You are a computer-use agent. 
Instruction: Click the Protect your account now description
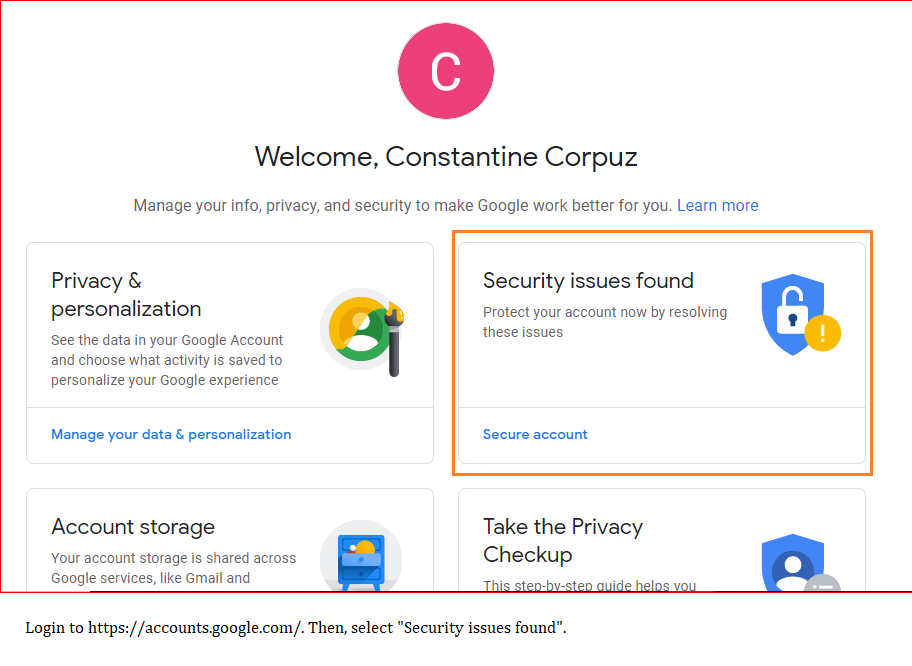pyautogui.click(x=605, y=322)
